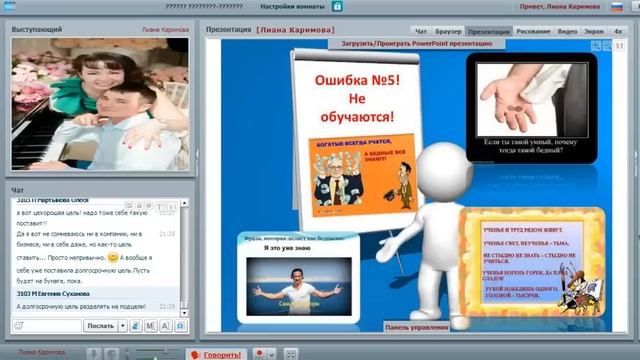
Task: Click the chat message input field
Action: (47, 326)
